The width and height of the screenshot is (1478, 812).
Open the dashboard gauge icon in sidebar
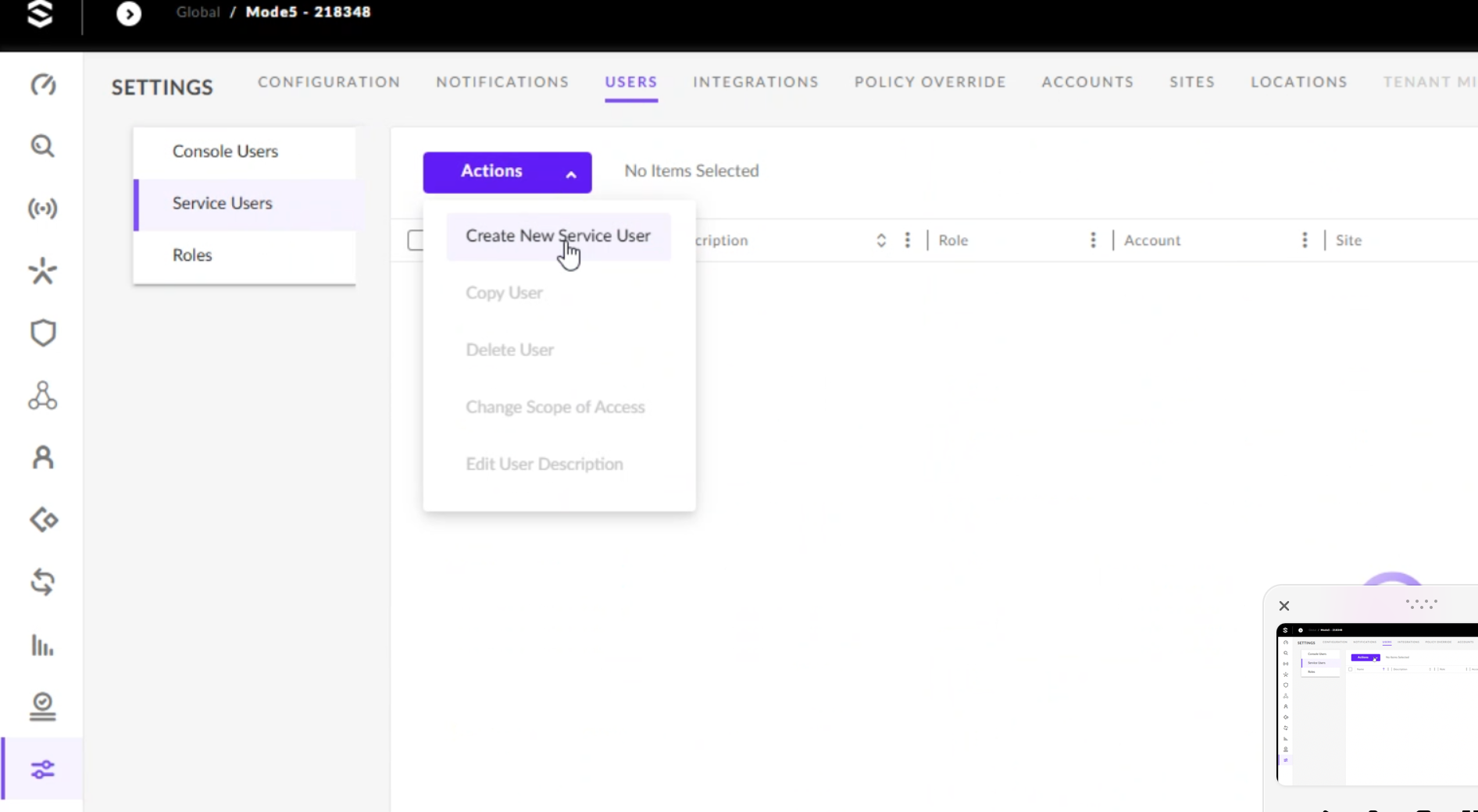[x=43, y=84]
